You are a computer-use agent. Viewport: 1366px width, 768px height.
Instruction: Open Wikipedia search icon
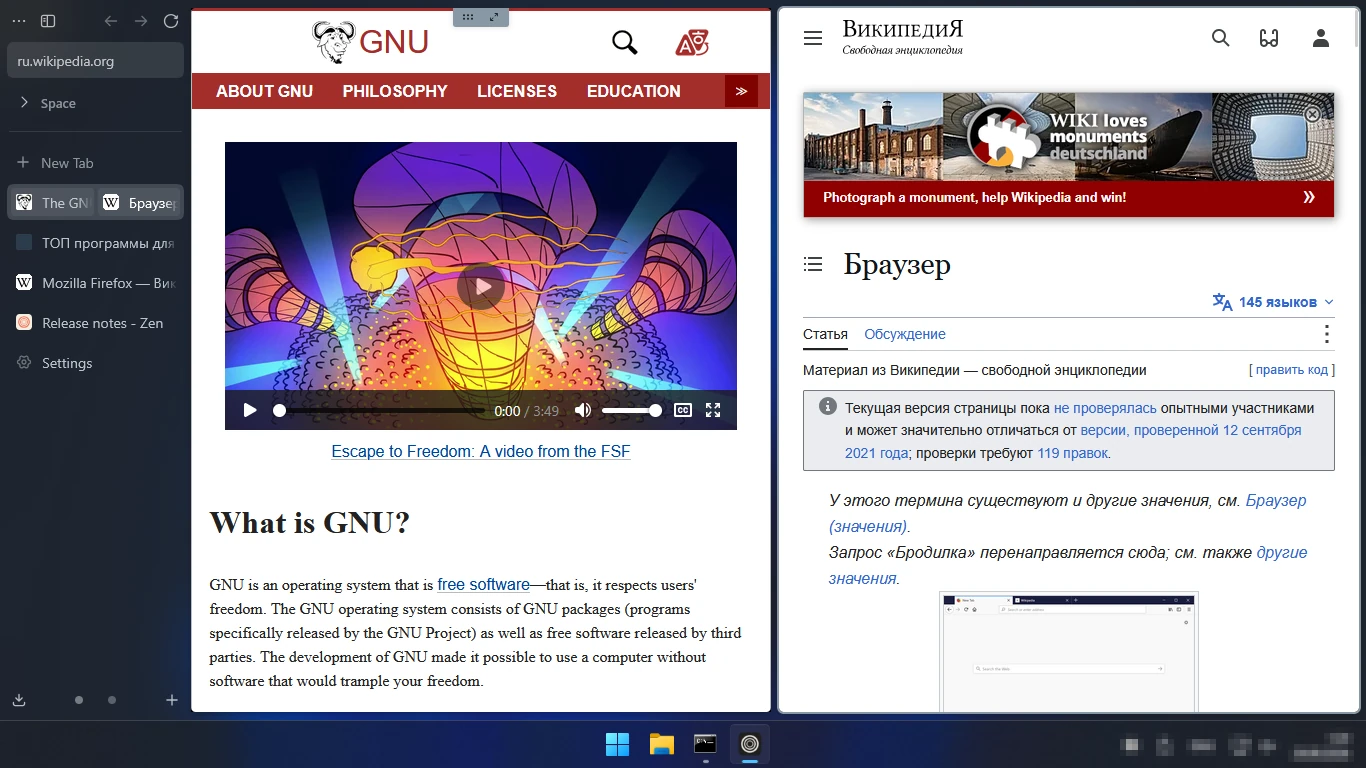click(1220, 38)
